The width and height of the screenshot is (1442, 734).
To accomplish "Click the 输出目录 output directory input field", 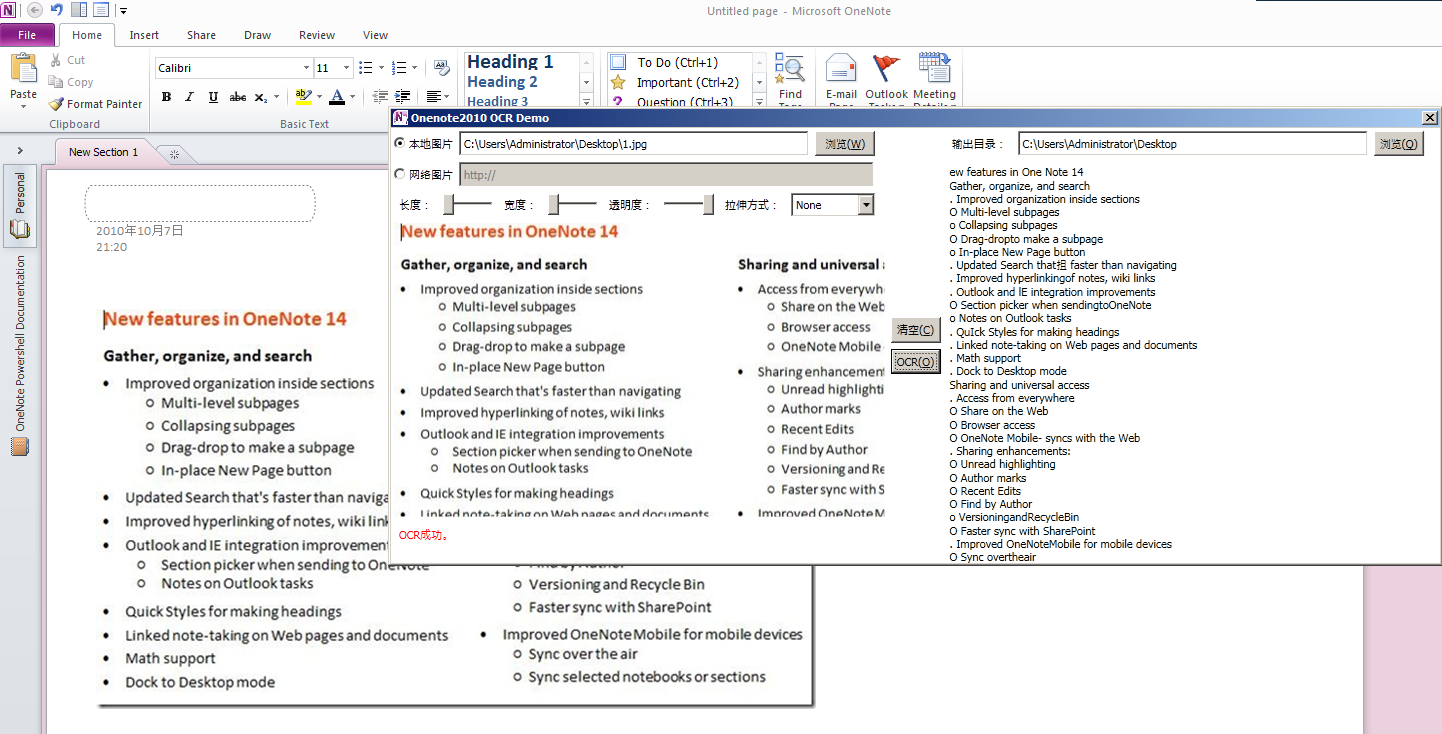I will click(x=1192, y=144).
